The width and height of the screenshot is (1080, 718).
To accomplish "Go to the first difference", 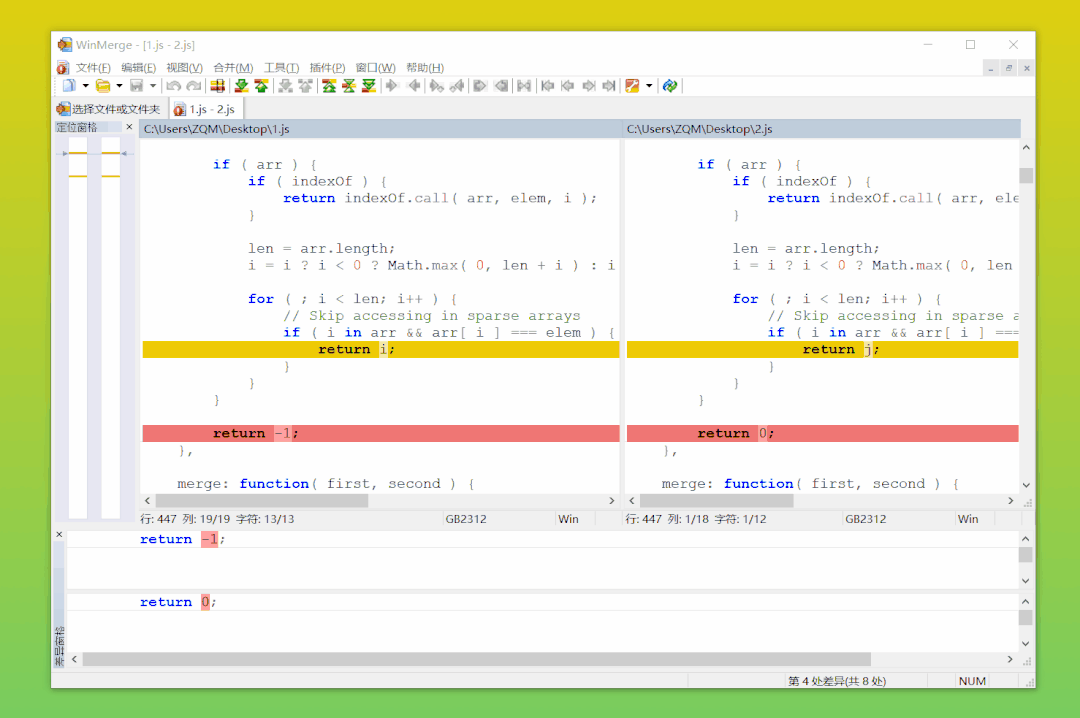I will click(329, 85).
